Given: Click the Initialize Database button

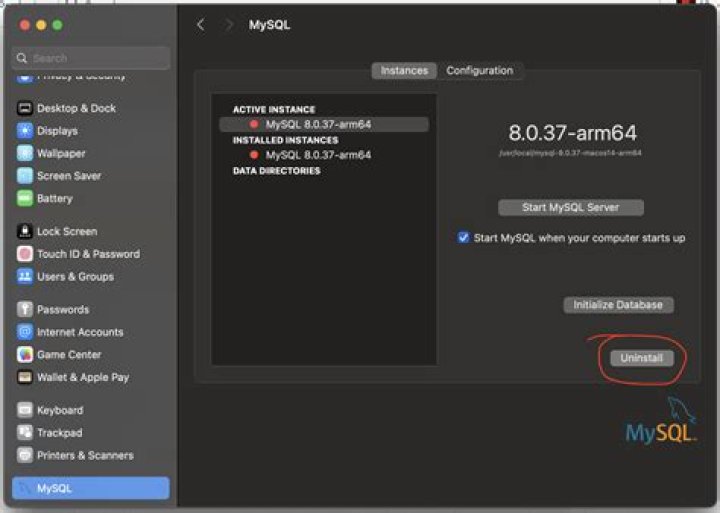Looking at the screenshot, I should point(618,305).
